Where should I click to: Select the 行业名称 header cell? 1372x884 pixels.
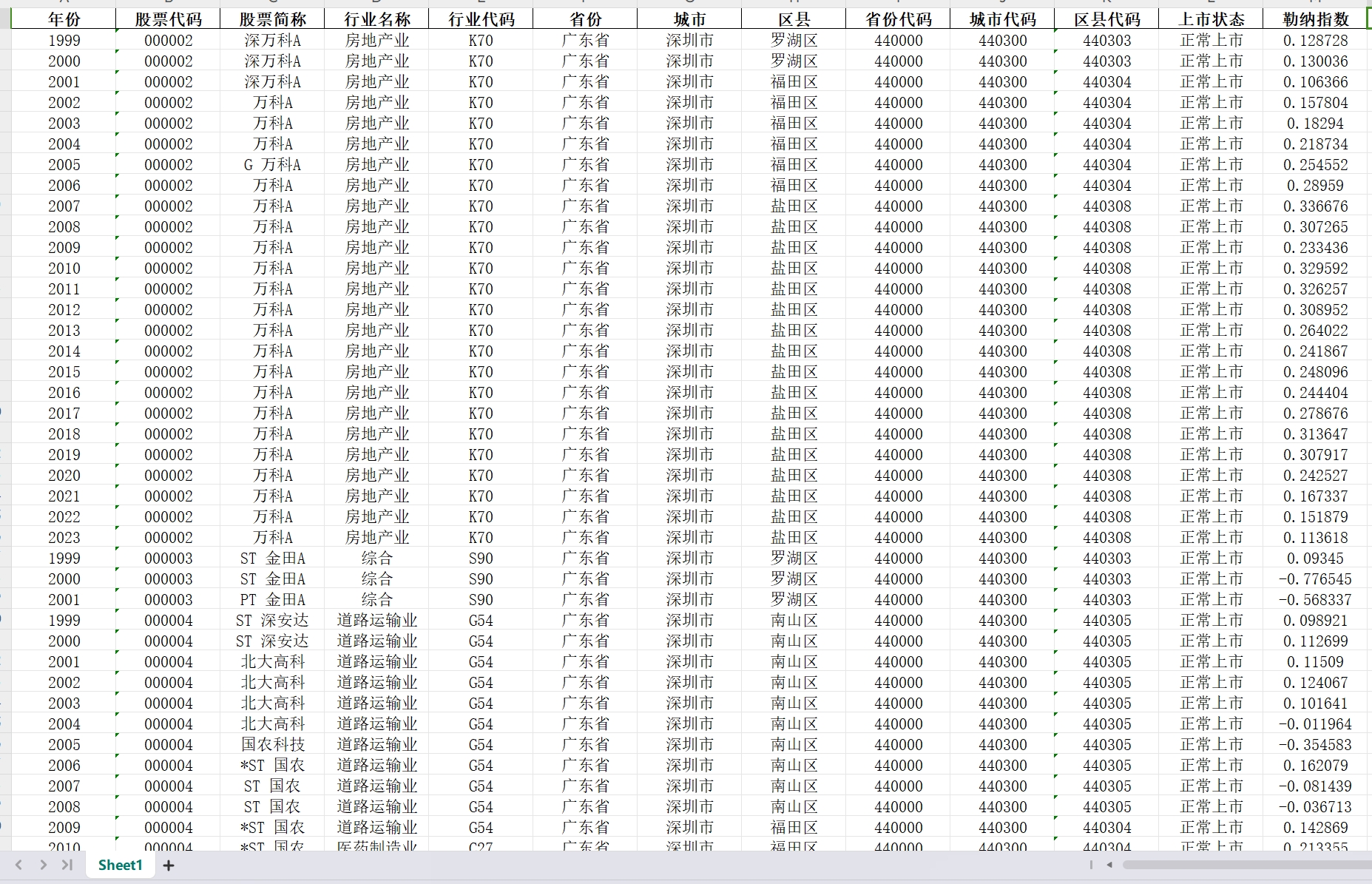[x=376, y=19]
